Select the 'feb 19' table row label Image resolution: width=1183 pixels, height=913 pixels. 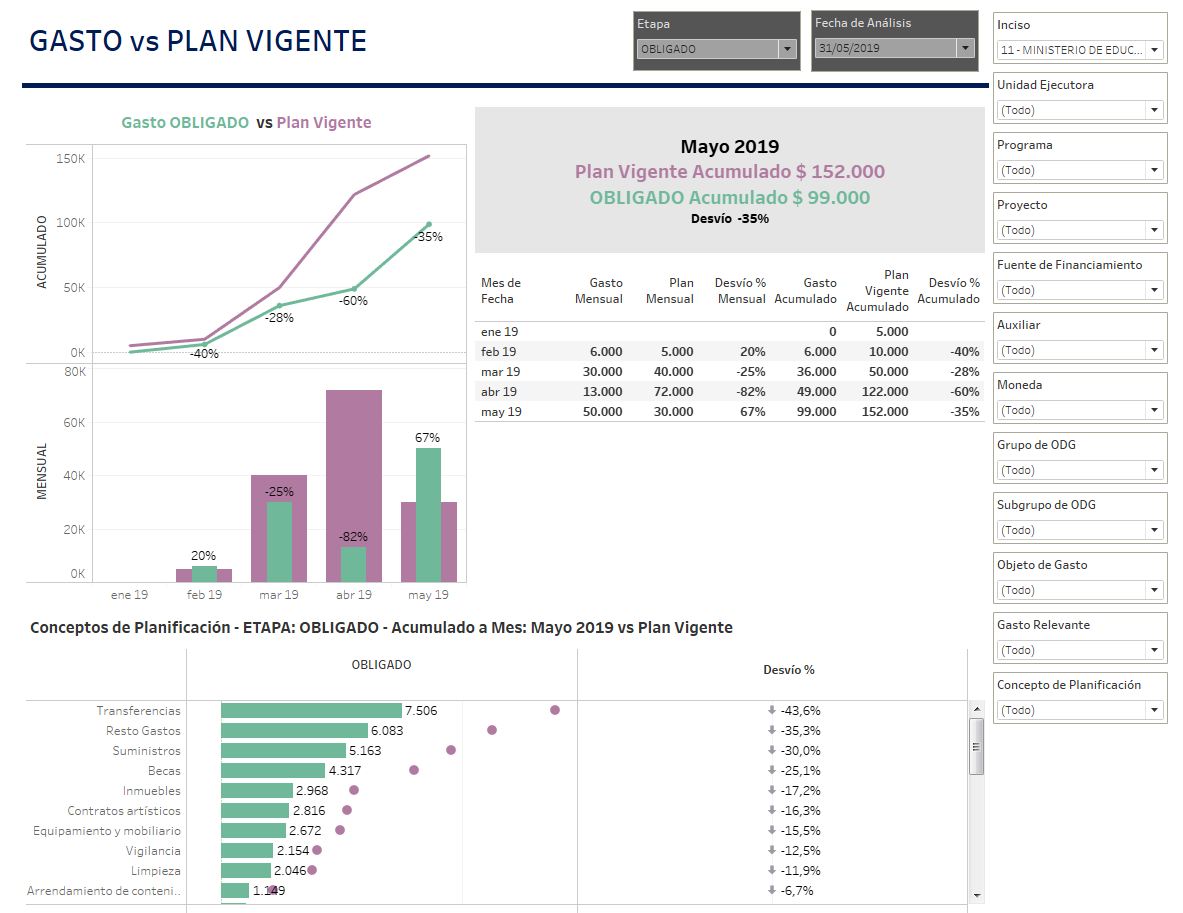(x=499, y=352)
